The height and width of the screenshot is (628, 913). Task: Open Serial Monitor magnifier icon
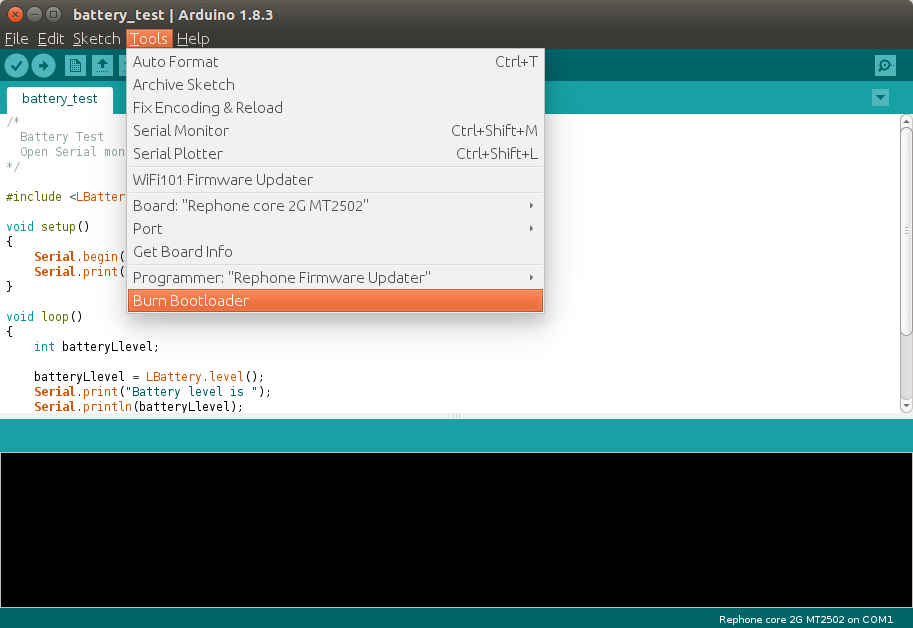coord(885,66)
